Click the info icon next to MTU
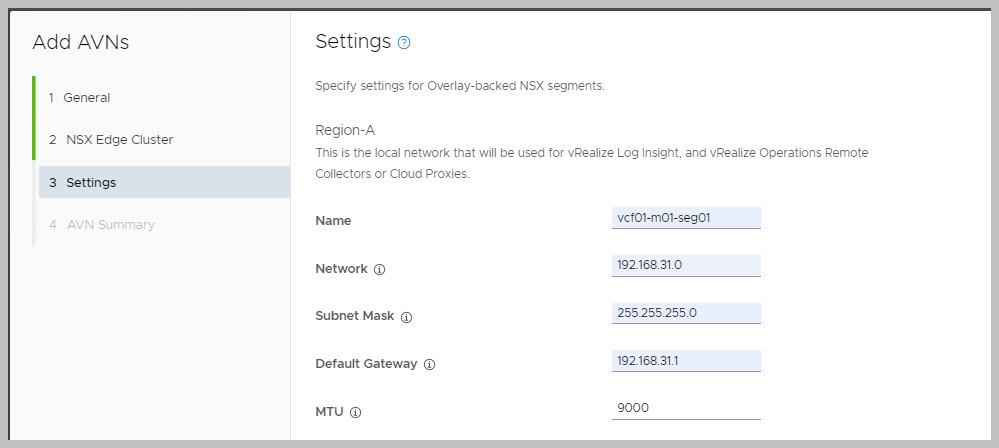999x448 pixels. coord(355,412)
